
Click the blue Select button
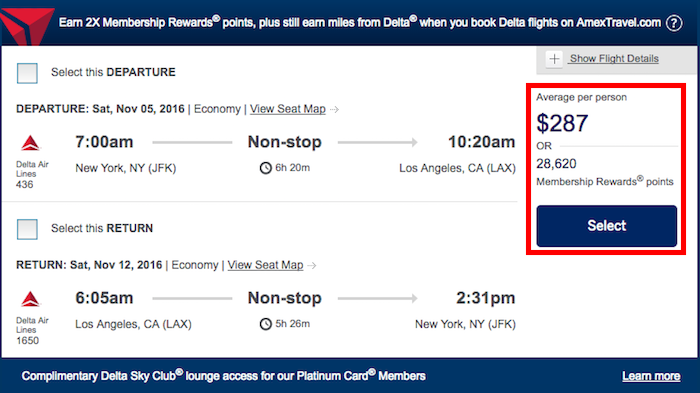pos(607,226)
